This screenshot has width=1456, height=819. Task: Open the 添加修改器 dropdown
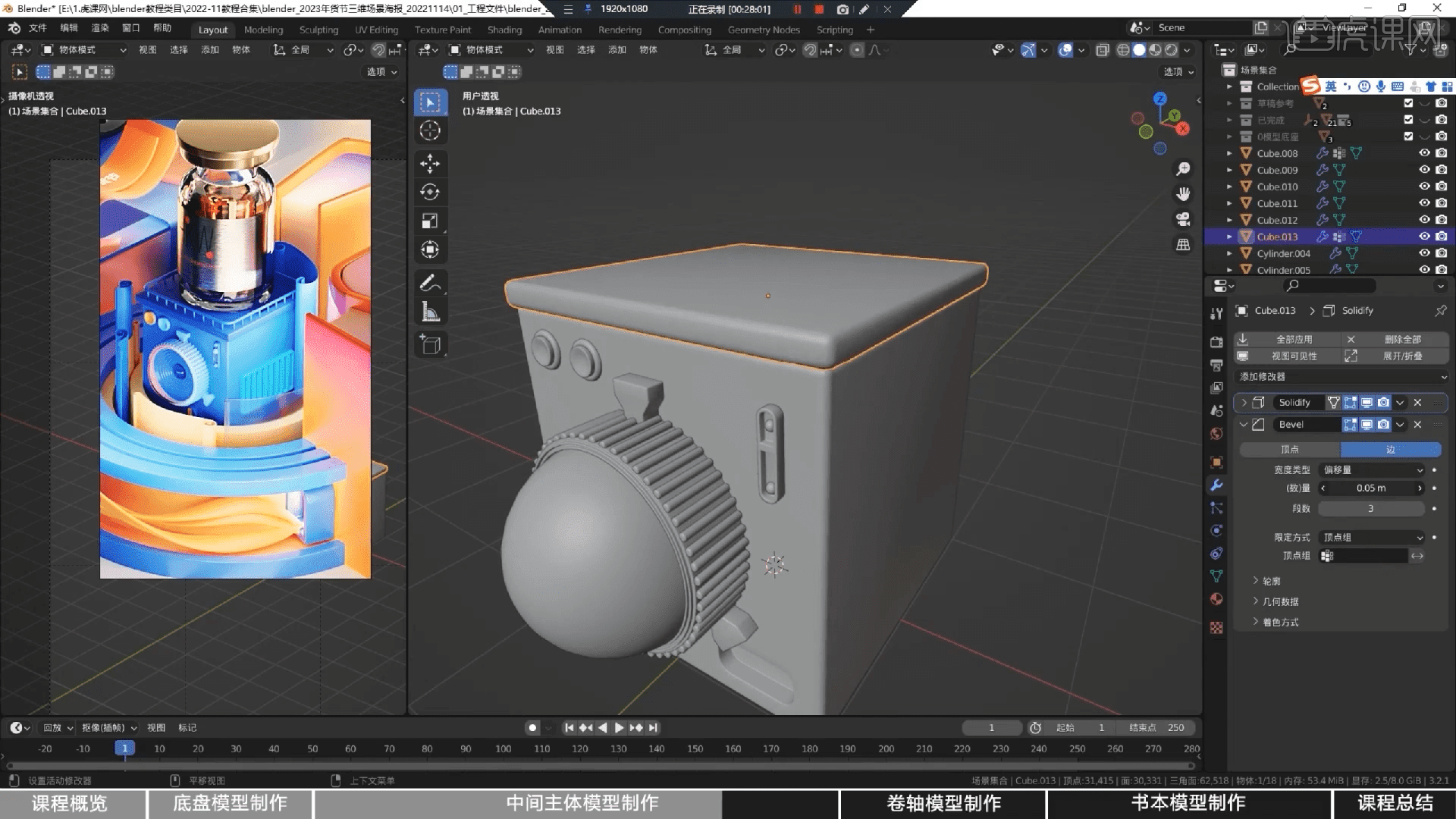1341,377
